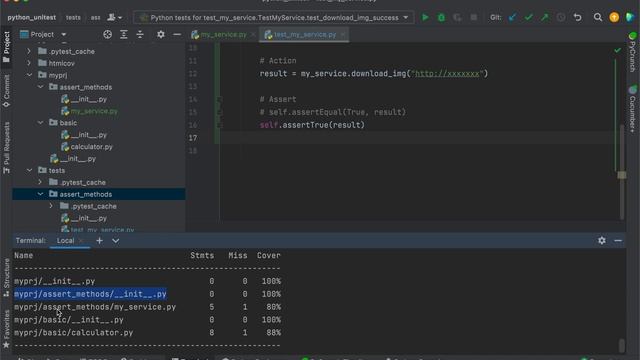Open Project view mode dropdown
The width and height of the screenshot is (640, 360).
point(64,35)
